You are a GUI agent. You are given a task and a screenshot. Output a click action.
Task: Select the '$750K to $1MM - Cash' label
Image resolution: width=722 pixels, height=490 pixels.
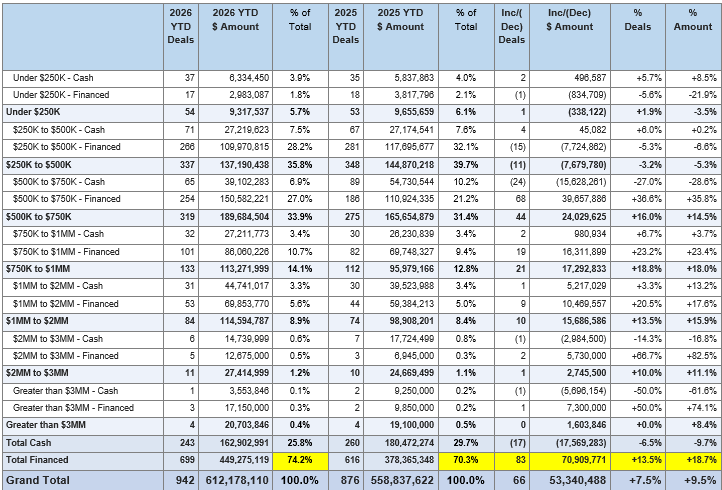point(58,234)
